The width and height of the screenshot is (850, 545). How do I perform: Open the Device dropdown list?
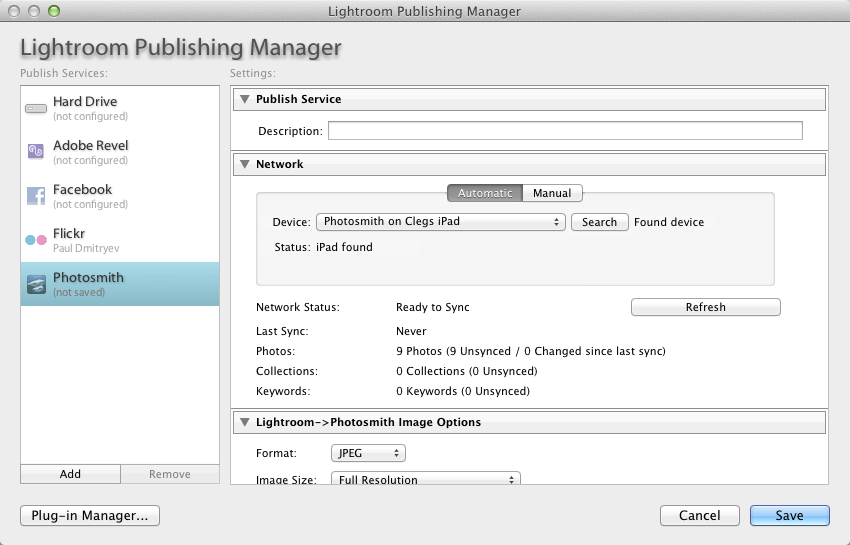(441, 222)
